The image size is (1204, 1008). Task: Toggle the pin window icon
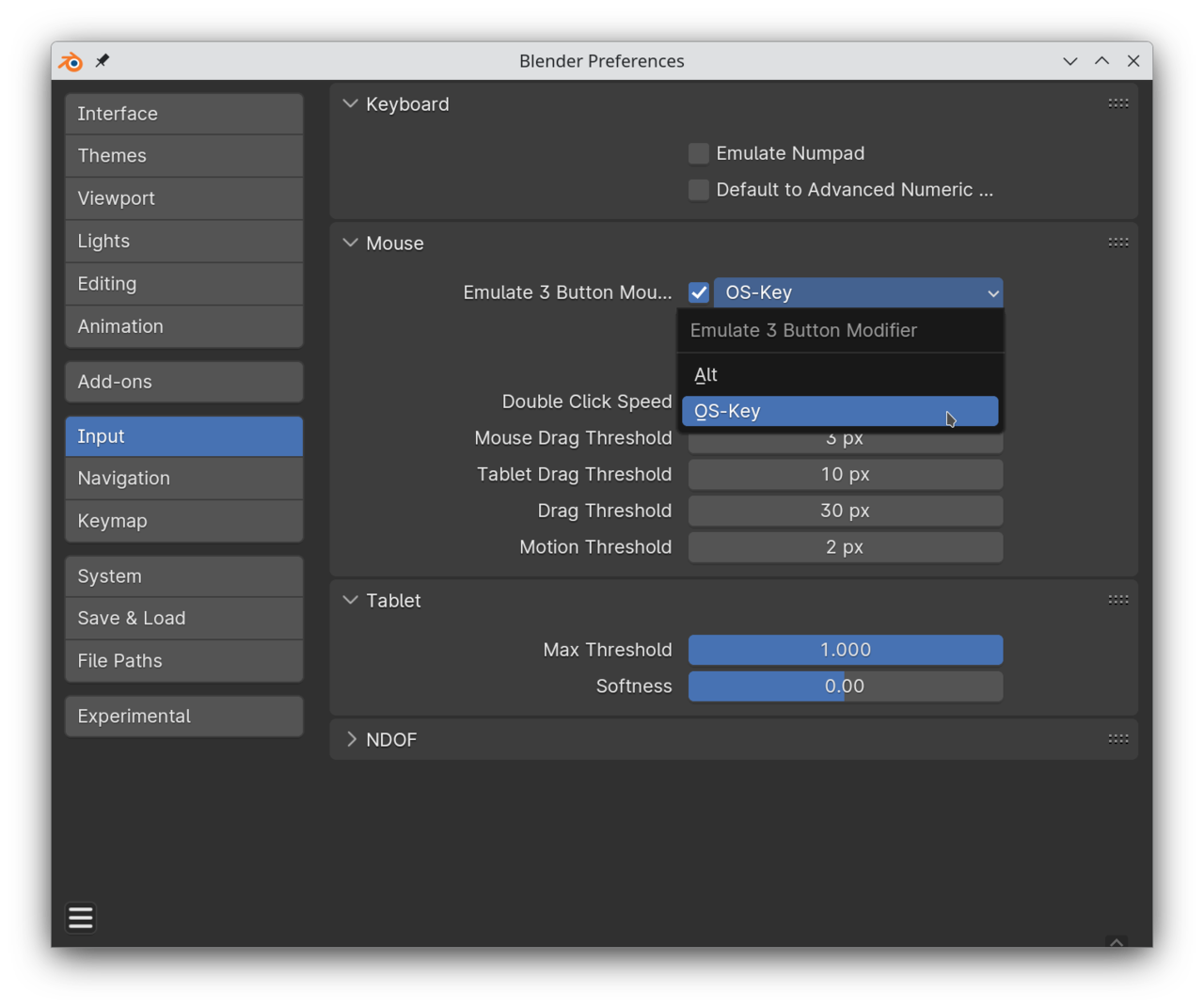(103, 61)
